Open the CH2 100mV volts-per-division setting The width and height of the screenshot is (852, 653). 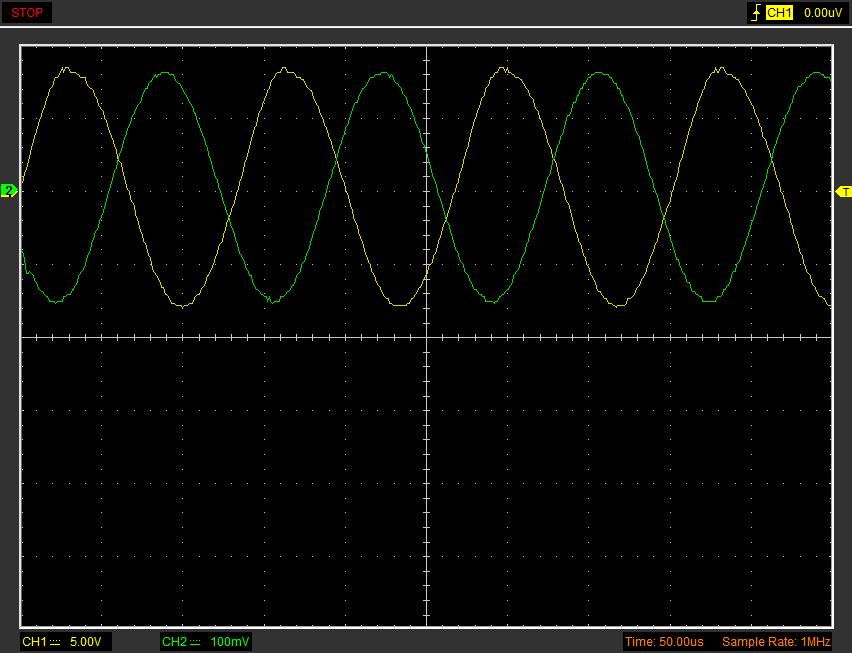tap(230, 641)
